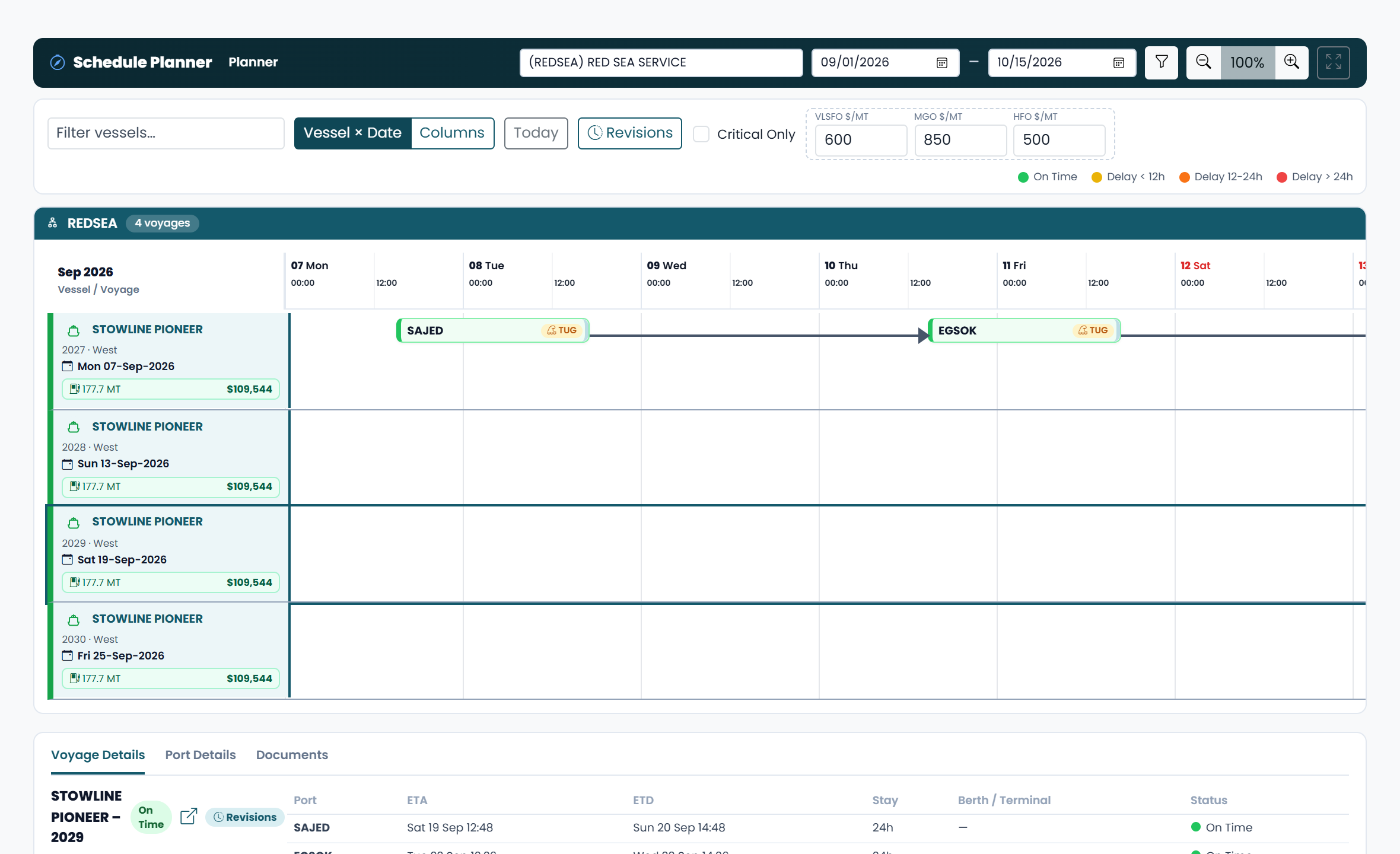
Task: Enable the Critical Only checkbox
Action: 701,134
